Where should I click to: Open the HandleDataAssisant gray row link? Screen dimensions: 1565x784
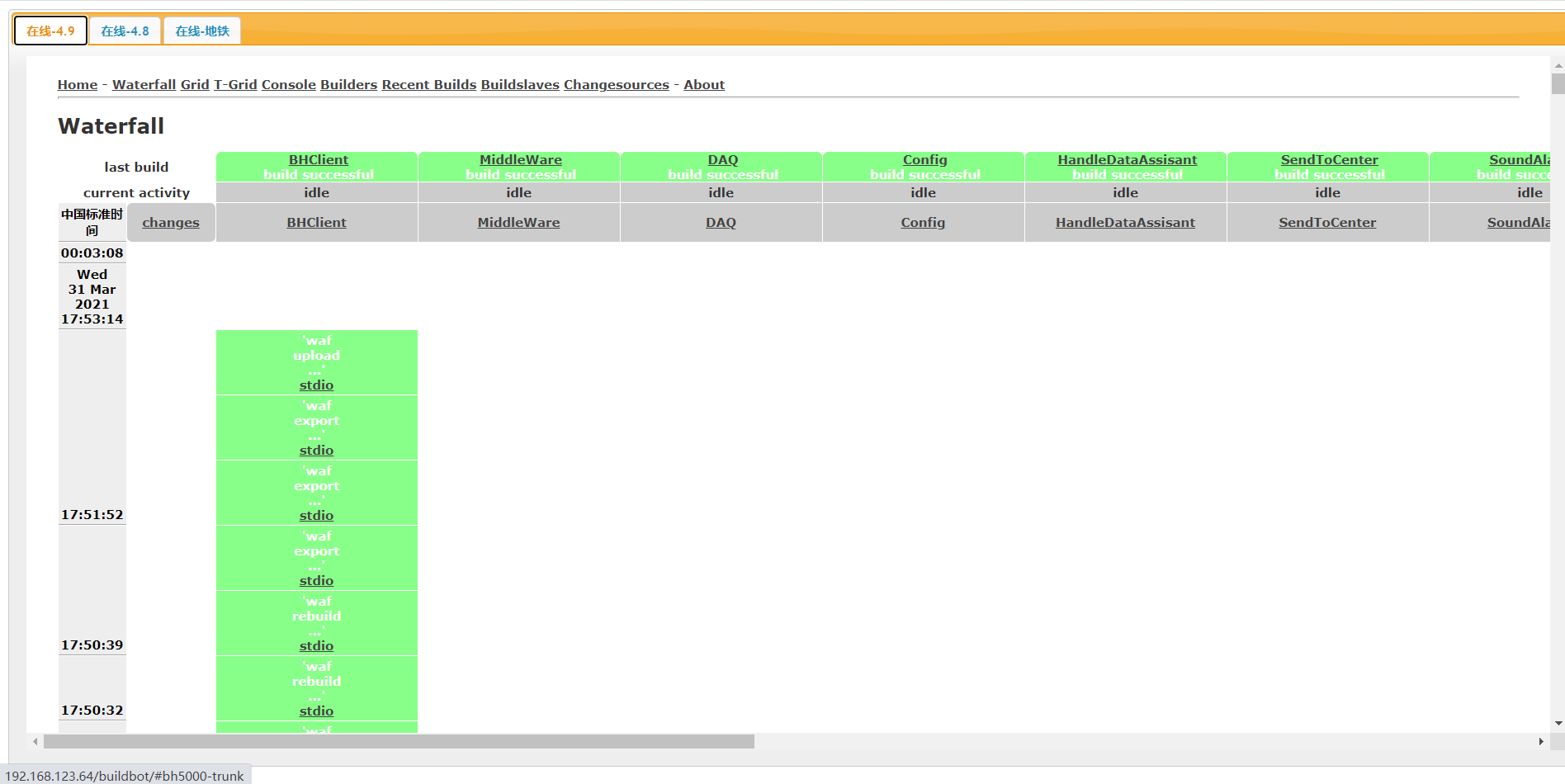pyautogui.click(x=1125, y=223)
